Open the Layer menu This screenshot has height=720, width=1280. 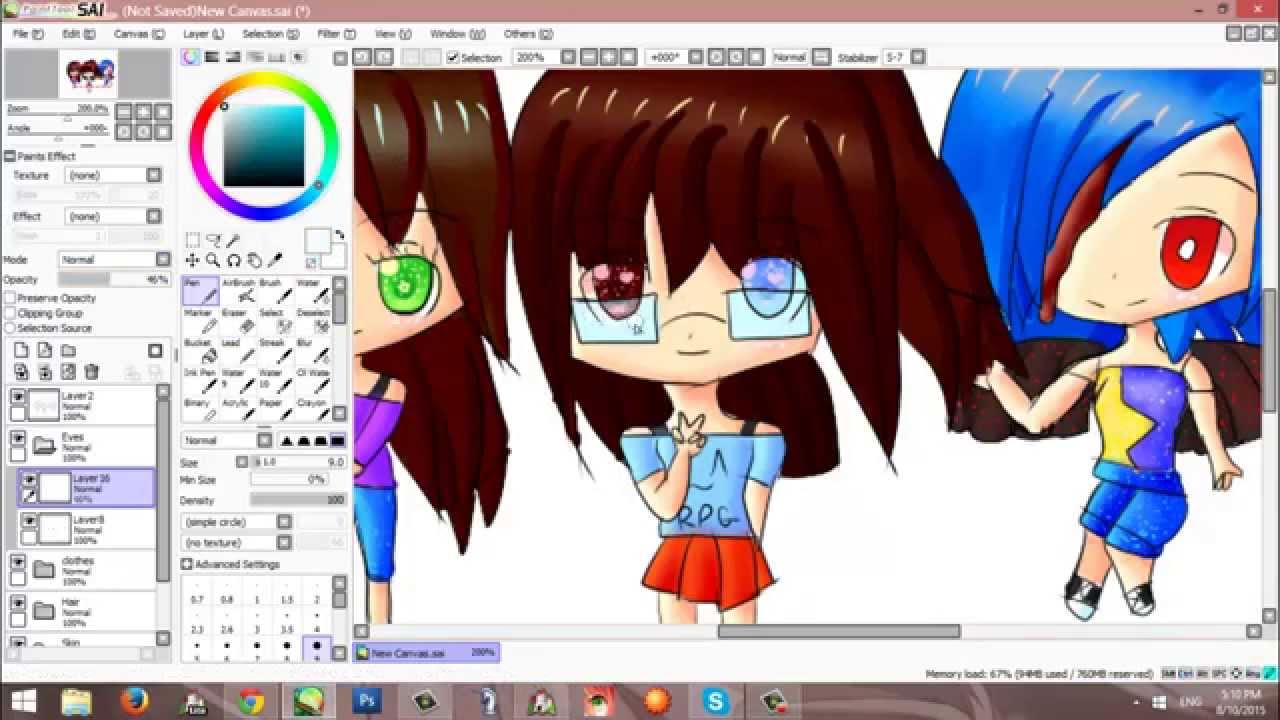click(203, 33)
